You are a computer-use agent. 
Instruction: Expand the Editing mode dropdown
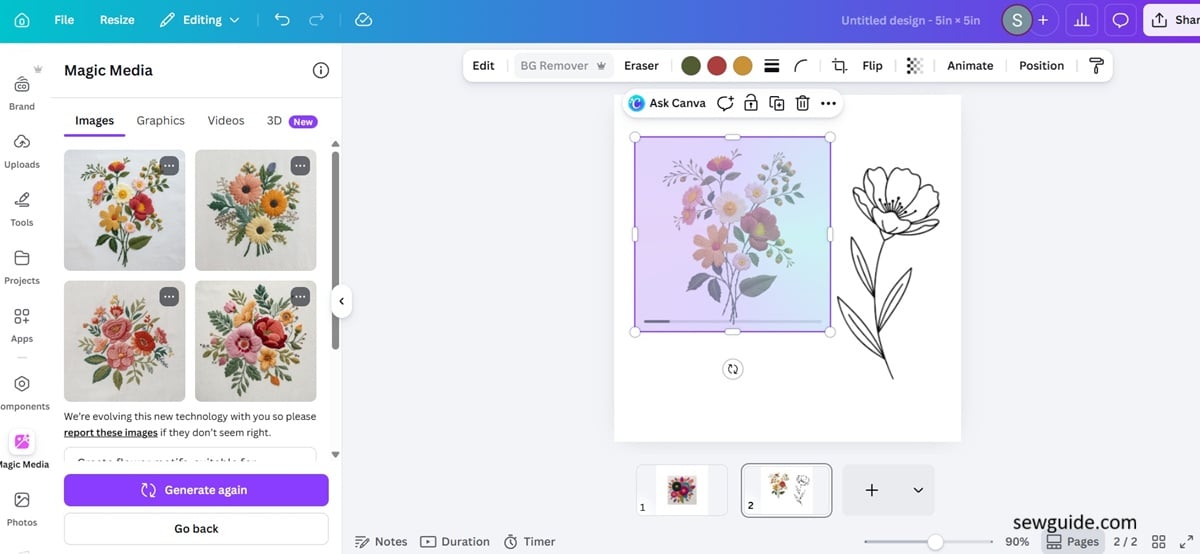(200, 20)
